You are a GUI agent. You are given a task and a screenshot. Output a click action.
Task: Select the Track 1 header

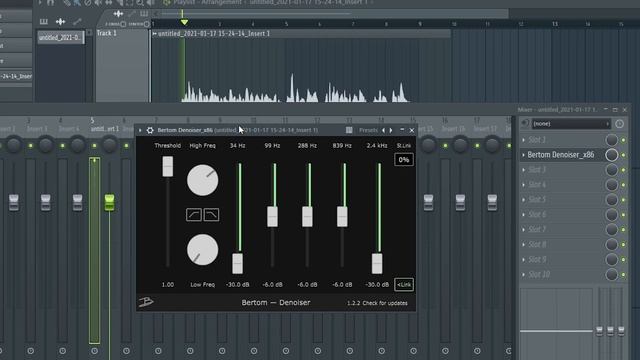tap(122, 65)
